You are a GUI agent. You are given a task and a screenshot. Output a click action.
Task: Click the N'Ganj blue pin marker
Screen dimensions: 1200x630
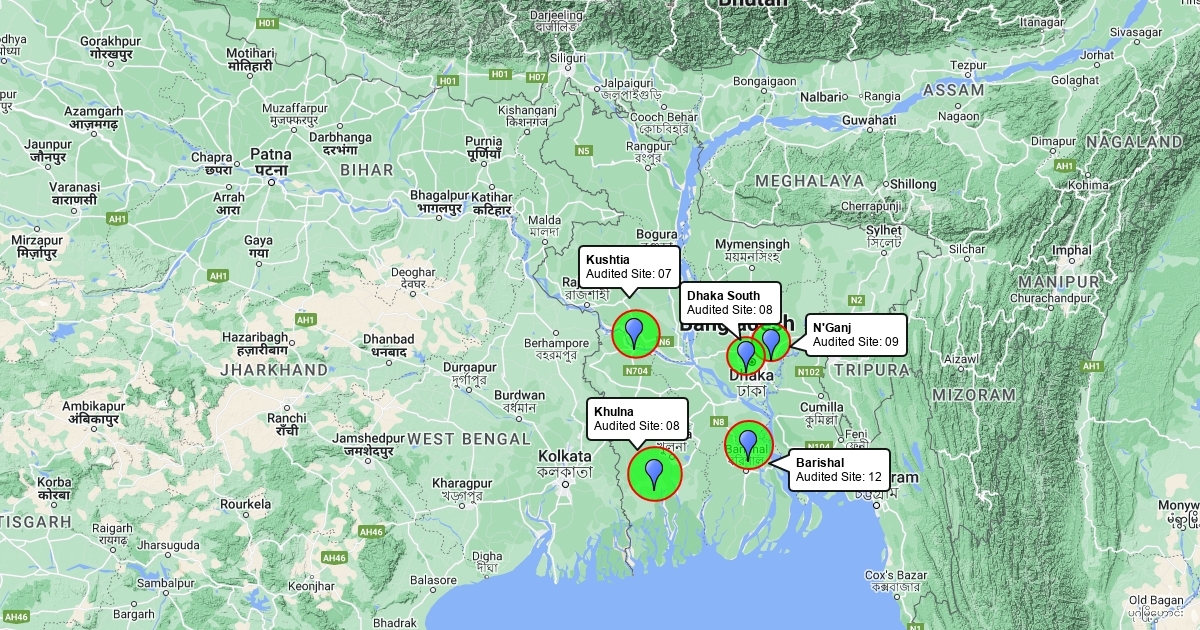771,344
